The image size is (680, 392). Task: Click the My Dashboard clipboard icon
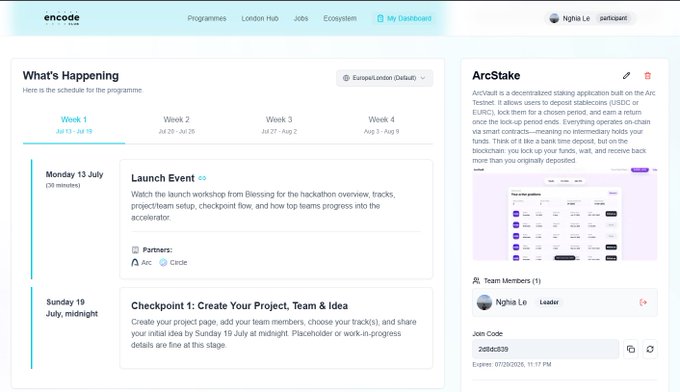[x=380, y=19]
